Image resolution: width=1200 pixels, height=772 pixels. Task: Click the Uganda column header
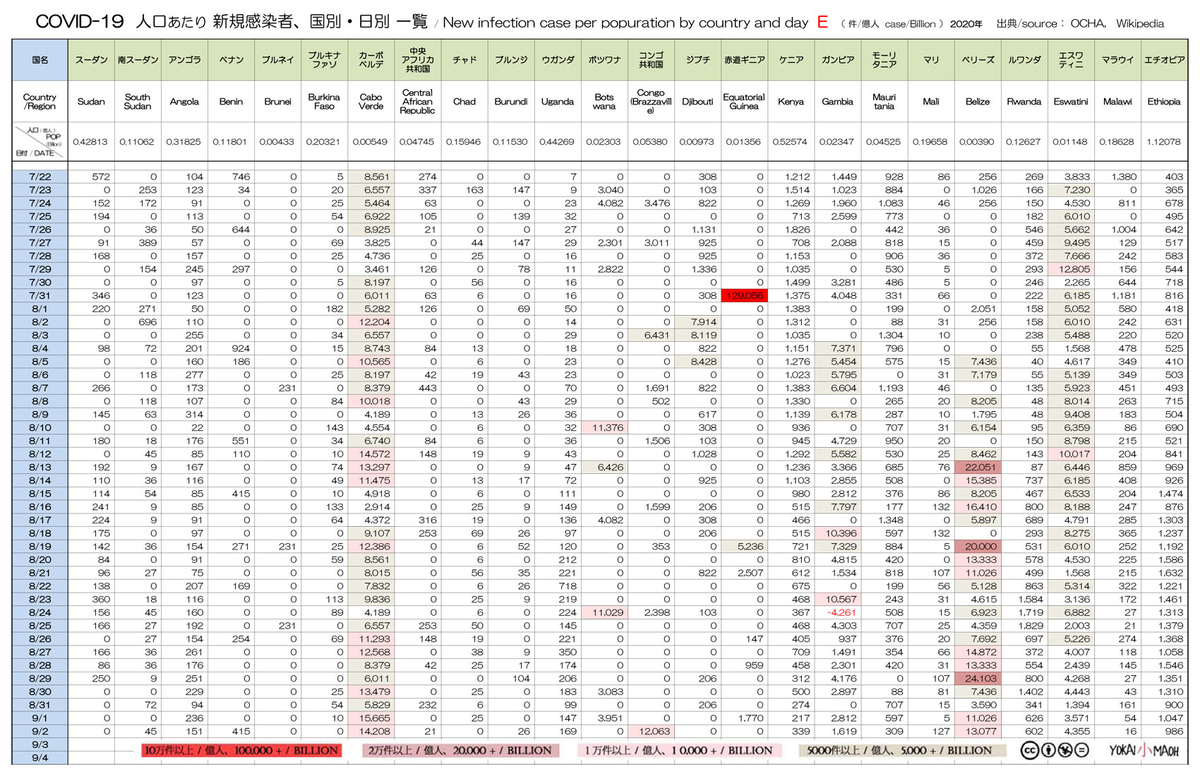click(556, 102)
